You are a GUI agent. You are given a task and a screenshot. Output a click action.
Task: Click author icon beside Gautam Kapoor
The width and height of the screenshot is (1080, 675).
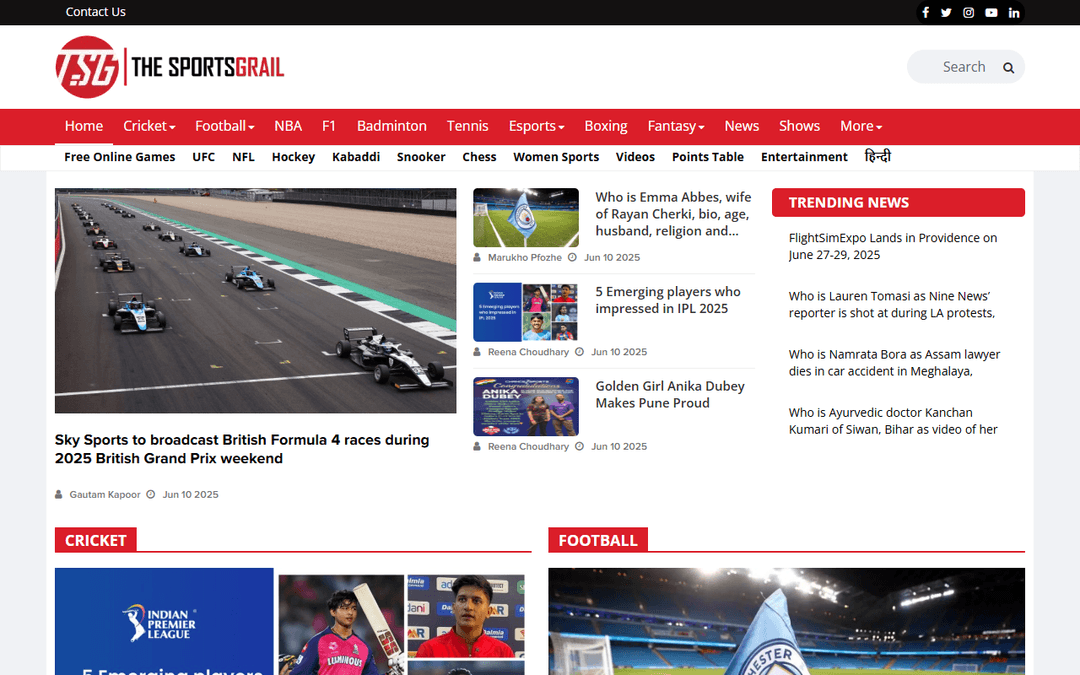59,495
